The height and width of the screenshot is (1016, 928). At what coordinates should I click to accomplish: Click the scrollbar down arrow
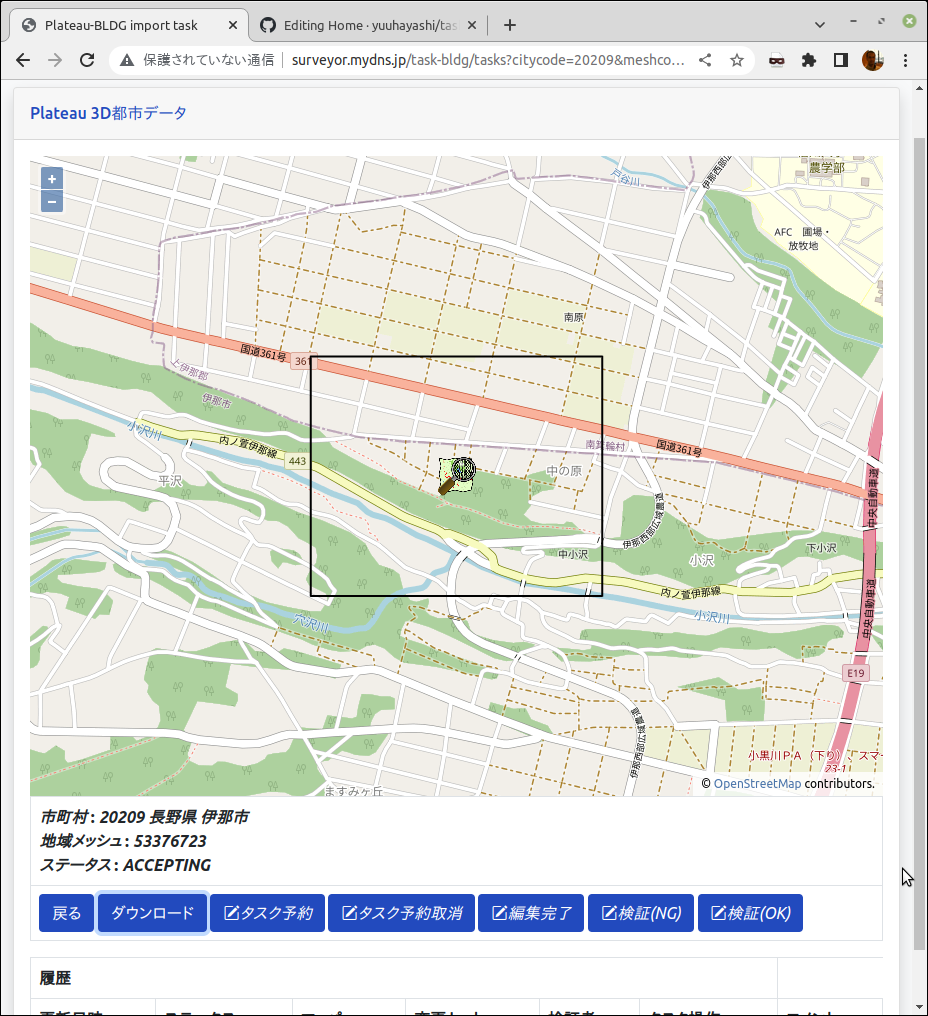(920, 1008)
